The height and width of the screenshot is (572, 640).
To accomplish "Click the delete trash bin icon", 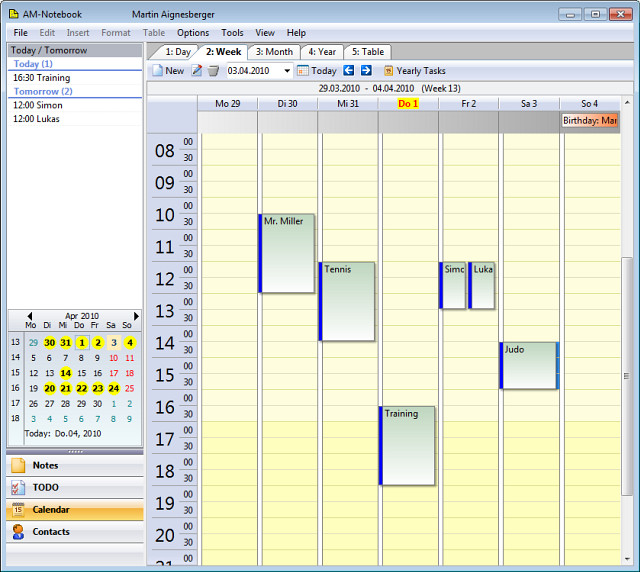I will pos(213,71).
